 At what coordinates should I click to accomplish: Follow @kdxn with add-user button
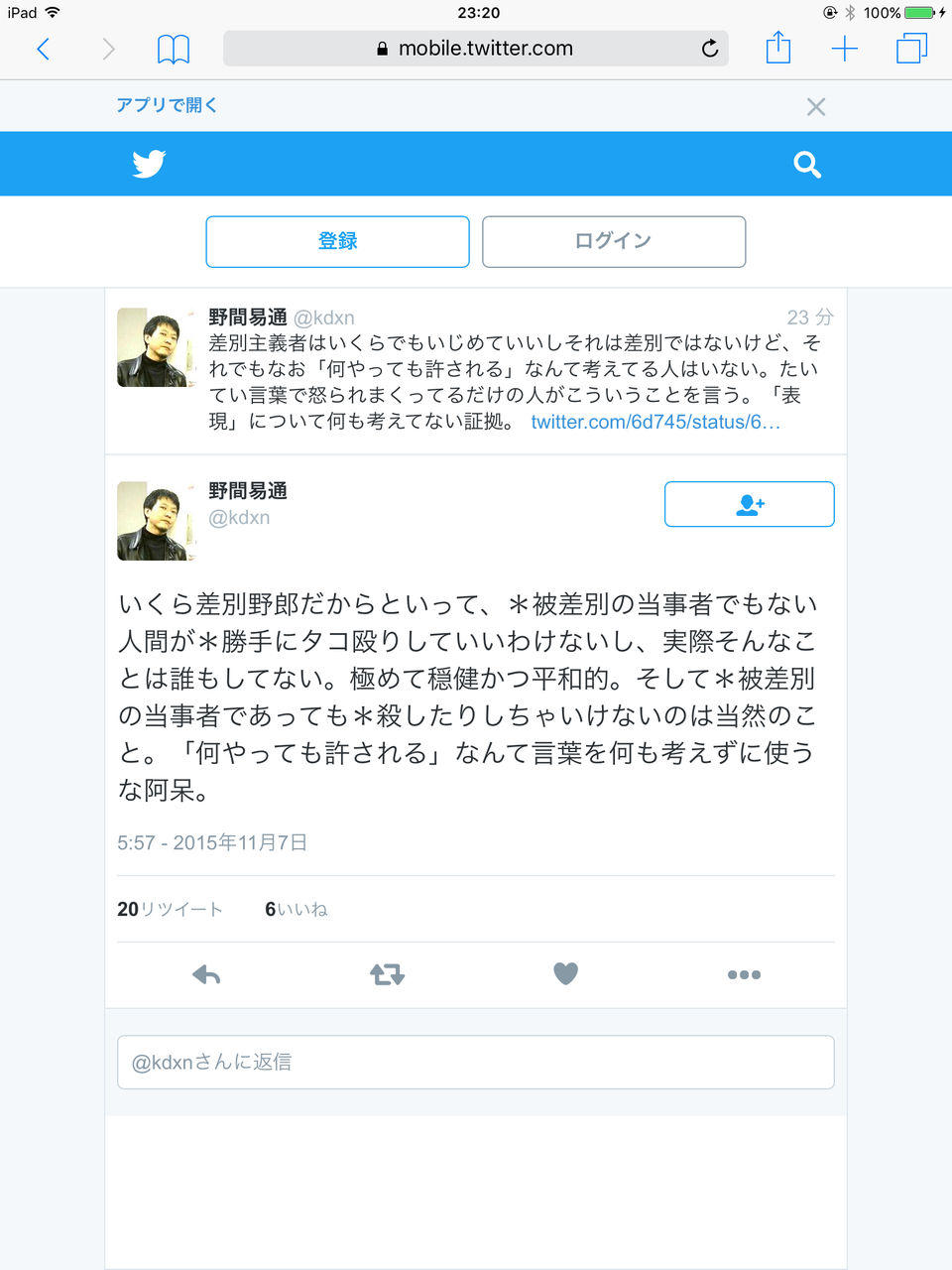click(749, 504)
